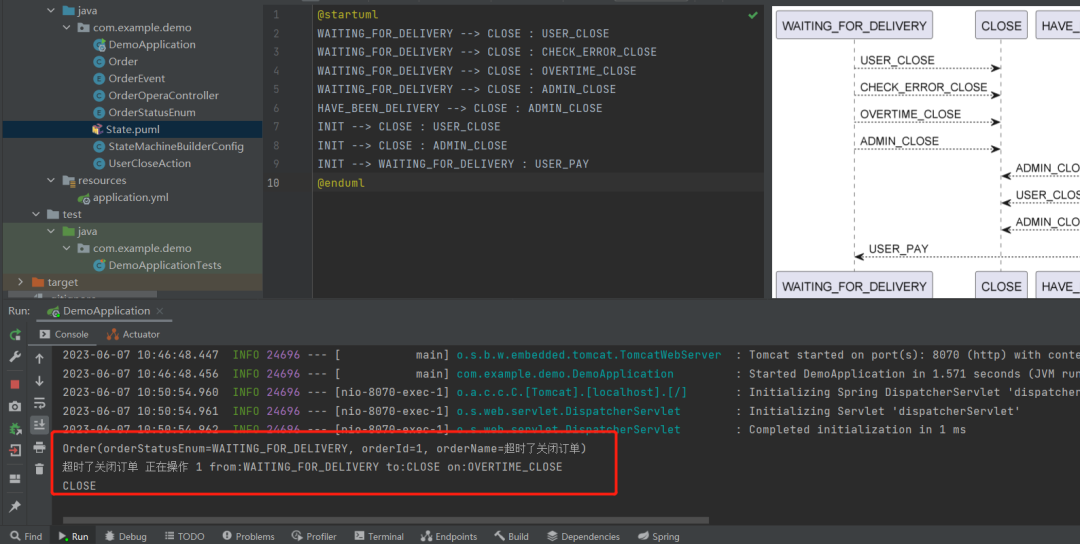This screenshot has width=1080, height=544.
Task: Close the DemoApplication run tab
Action: 160,311
